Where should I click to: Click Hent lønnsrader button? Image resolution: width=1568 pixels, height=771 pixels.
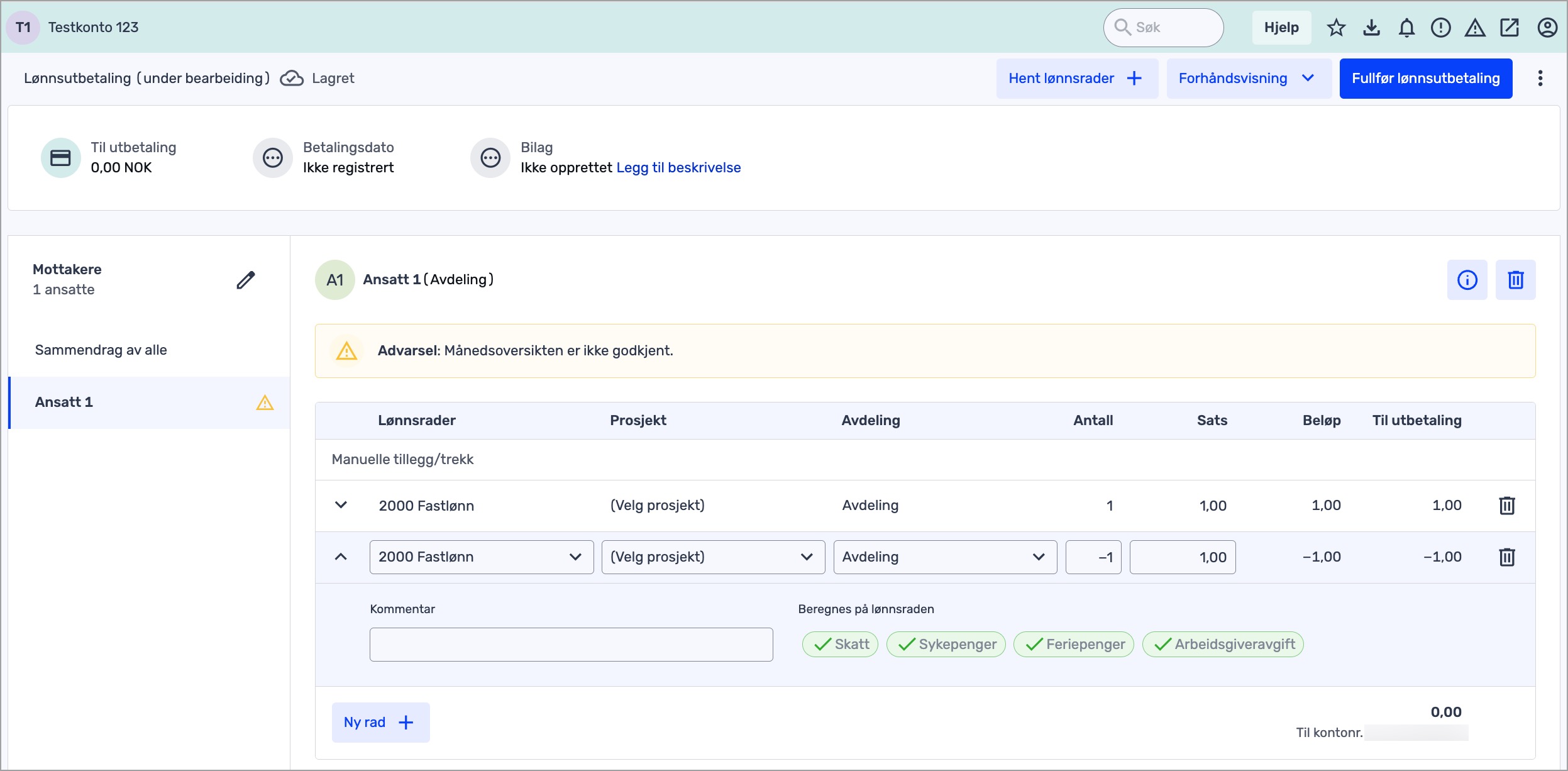tap(1077, 79)
